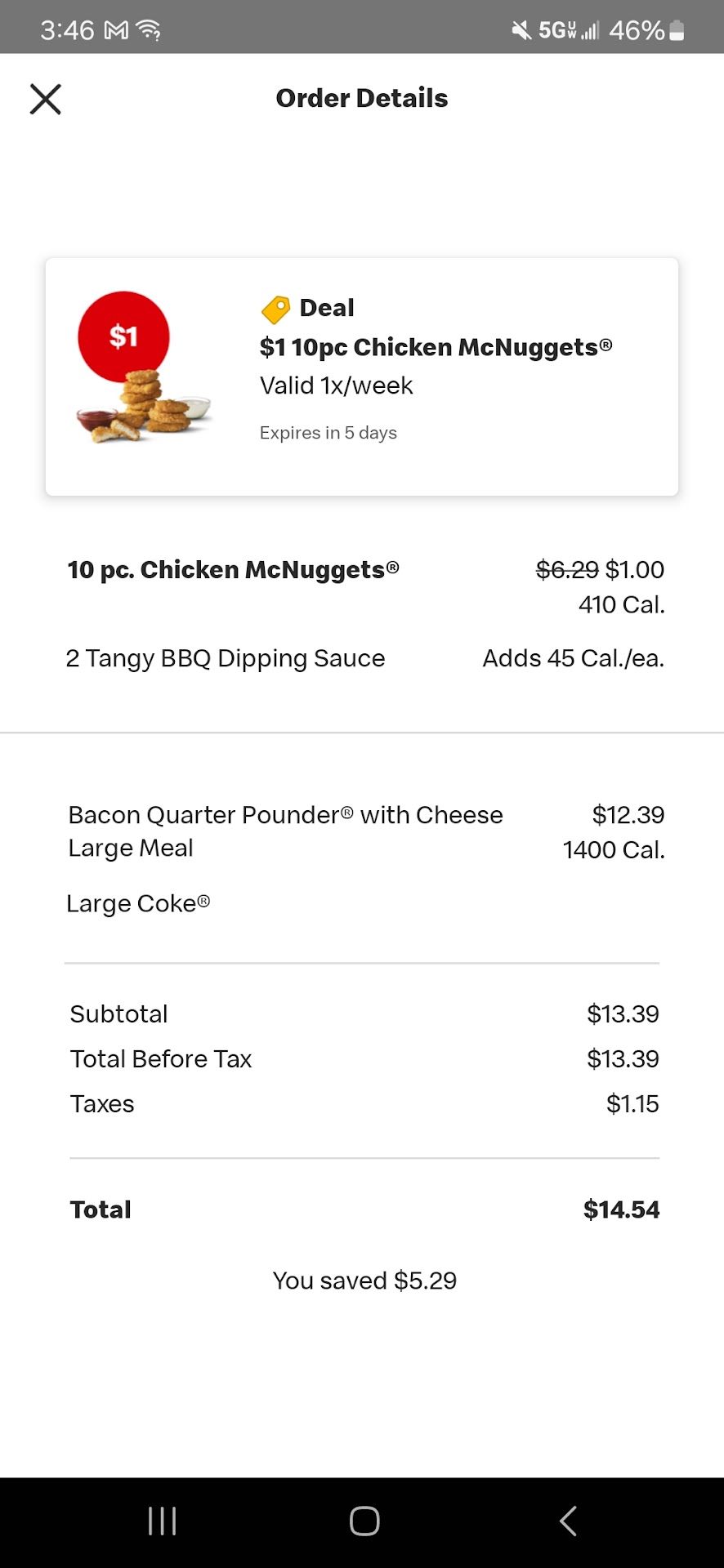The image size is (724, 1568).
Task: Tap the Expires in 5 days text
Action: [328, 433]
